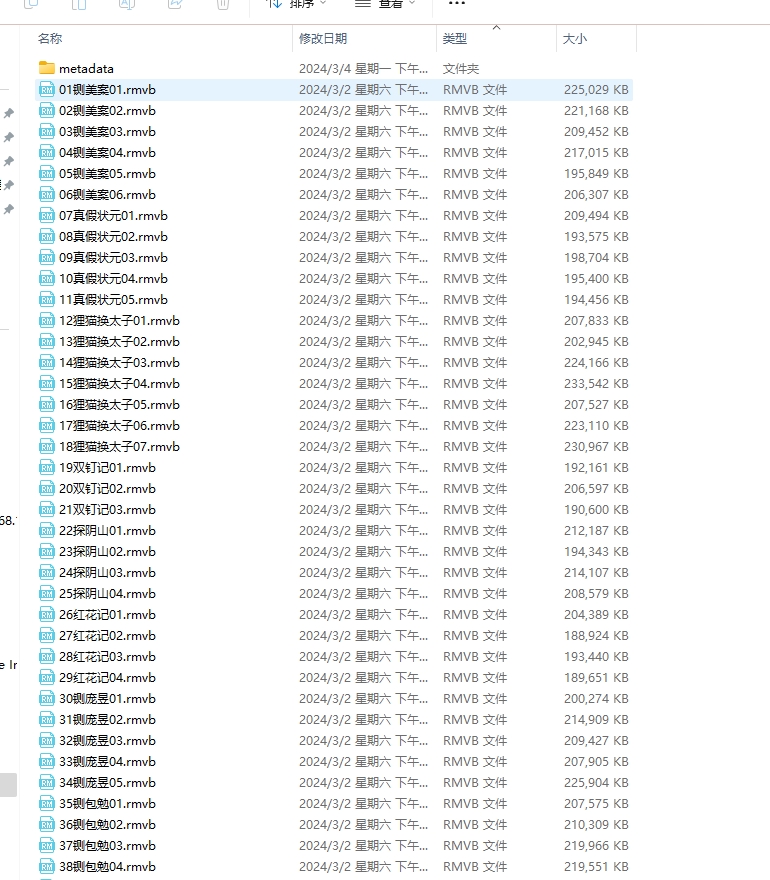Select file 24探阴山03.rmvb
Screen dimensions: 770x880
(107, 572)
